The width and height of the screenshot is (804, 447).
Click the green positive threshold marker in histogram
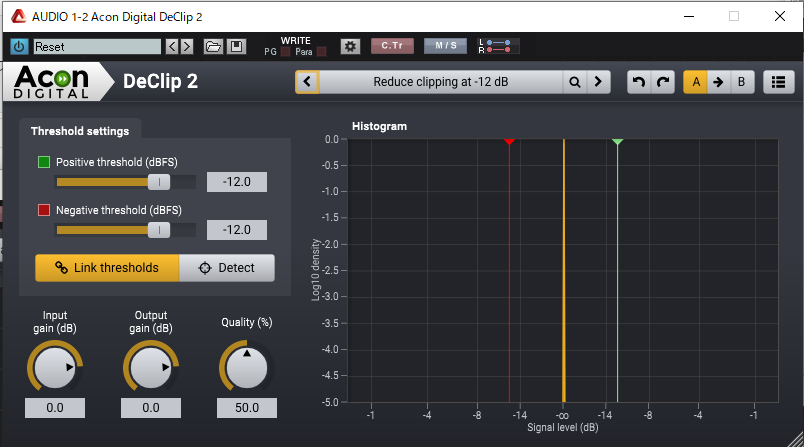pyautogui.click(x=617, y=141)
